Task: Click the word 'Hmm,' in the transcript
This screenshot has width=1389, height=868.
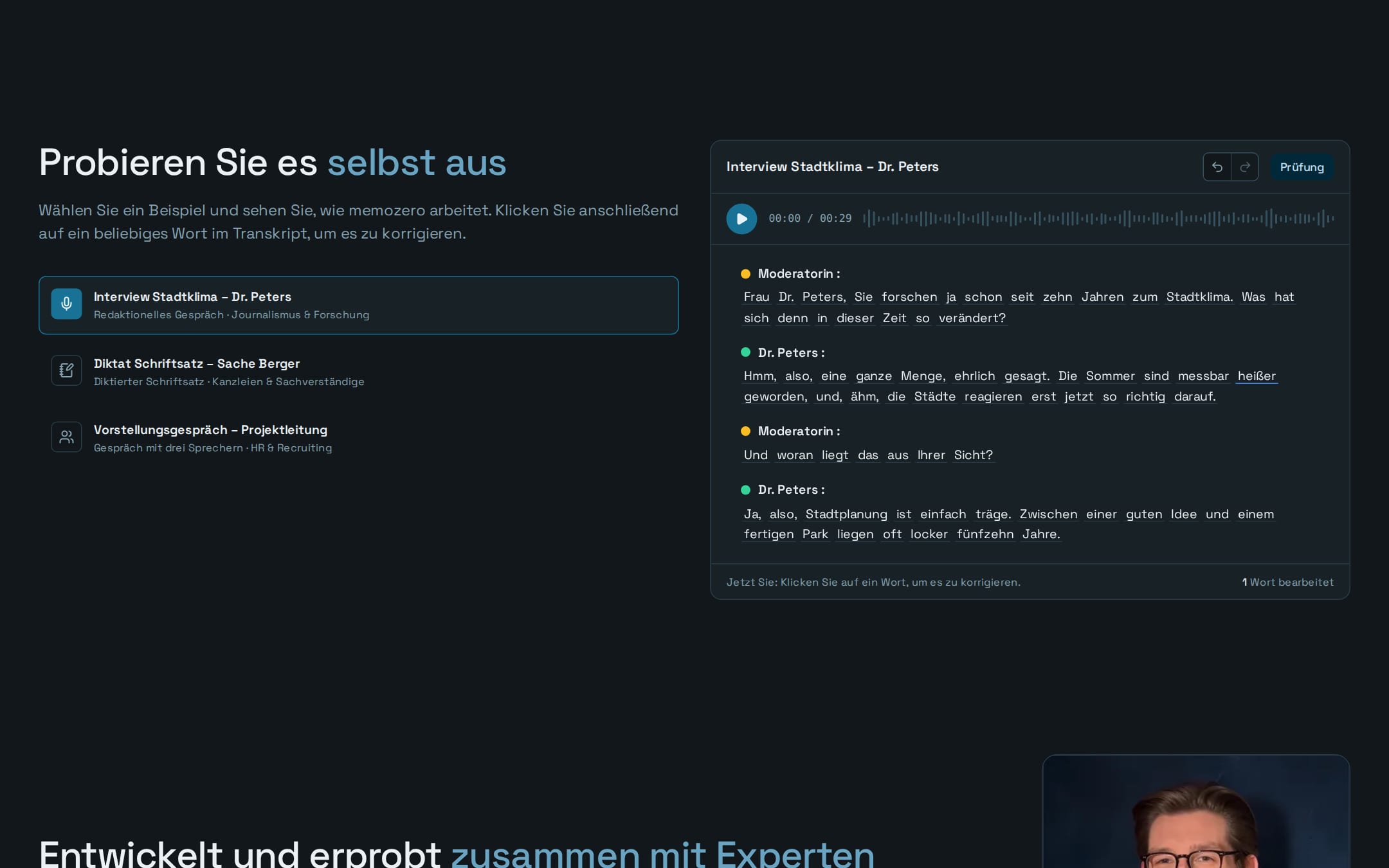Action: pyautogui.click(x=760, y=376)
